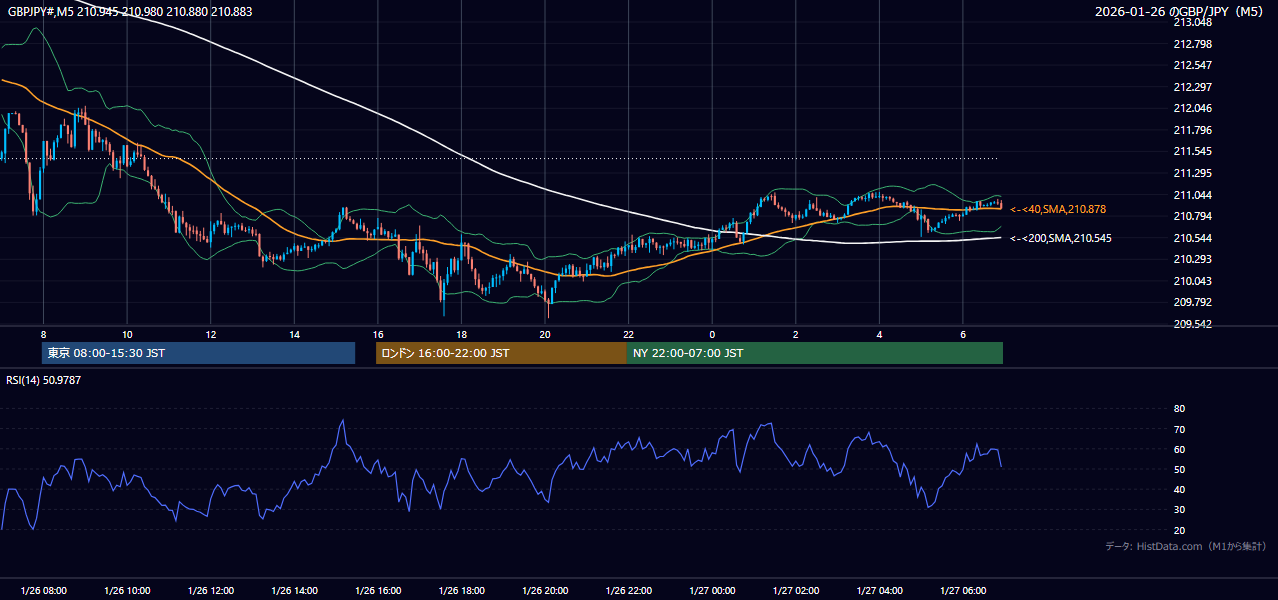Click the 1/26 20:00 time label
The image size is (1278, 600).
pyautogui.click(x=544, y=591)
